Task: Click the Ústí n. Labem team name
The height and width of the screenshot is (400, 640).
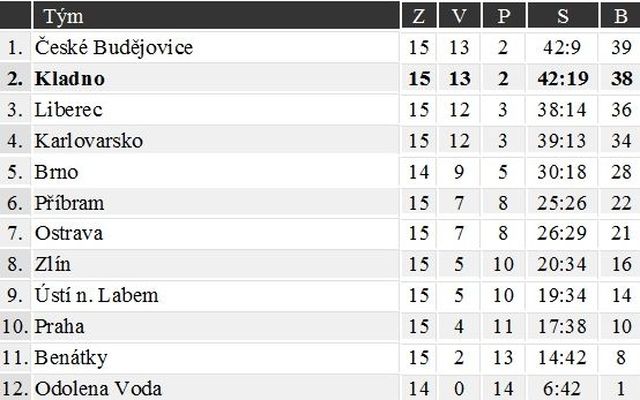Action: [x=96, y=295]
